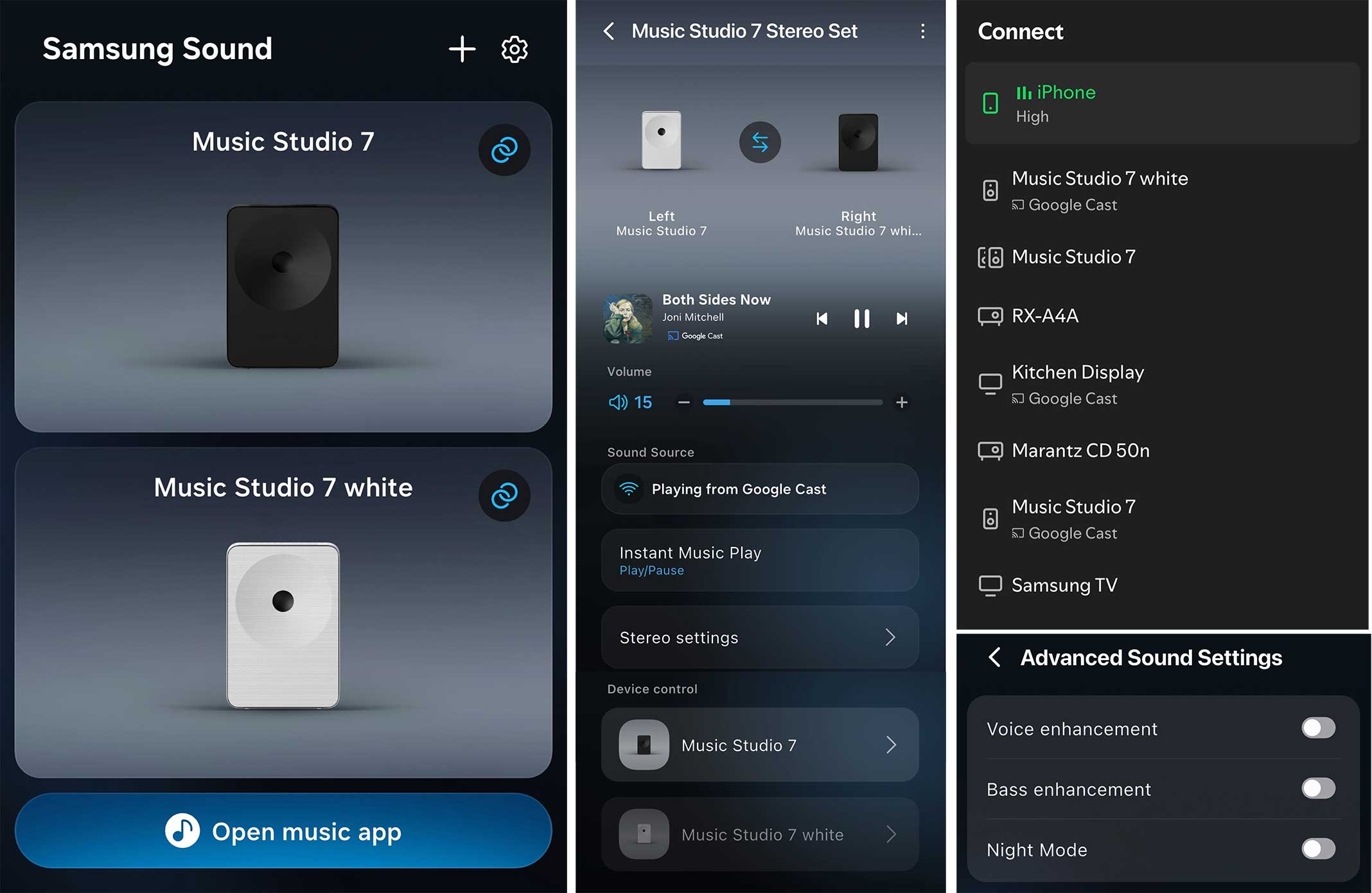The height and width of the screenshot is (893, 1372).
Task: Open settings via the gear icon
Action: click(x=514, y=49)
